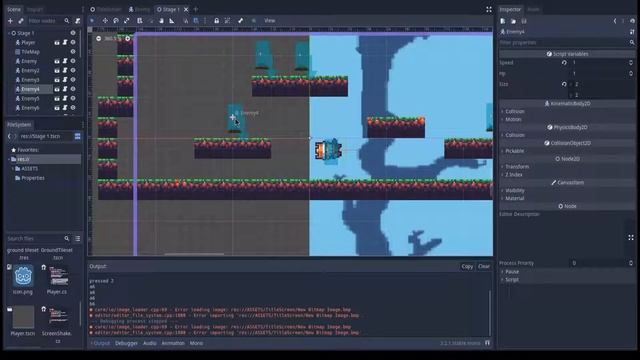Go to the previous edited object in Inspector
Screen dimensions: 640x360
[x=615, y=21]
